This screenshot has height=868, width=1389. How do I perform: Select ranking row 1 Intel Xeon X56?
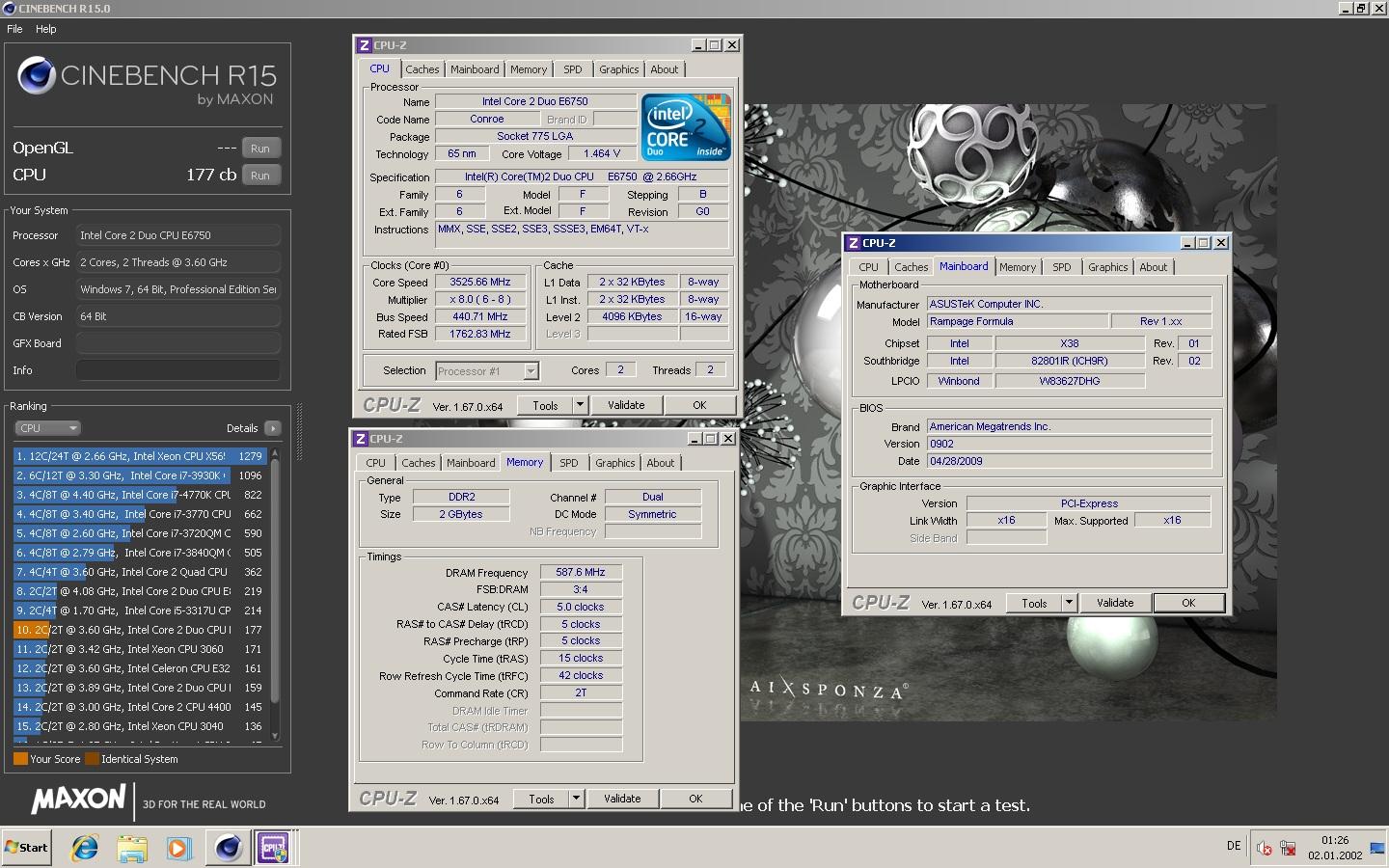(x=140, y=456)
